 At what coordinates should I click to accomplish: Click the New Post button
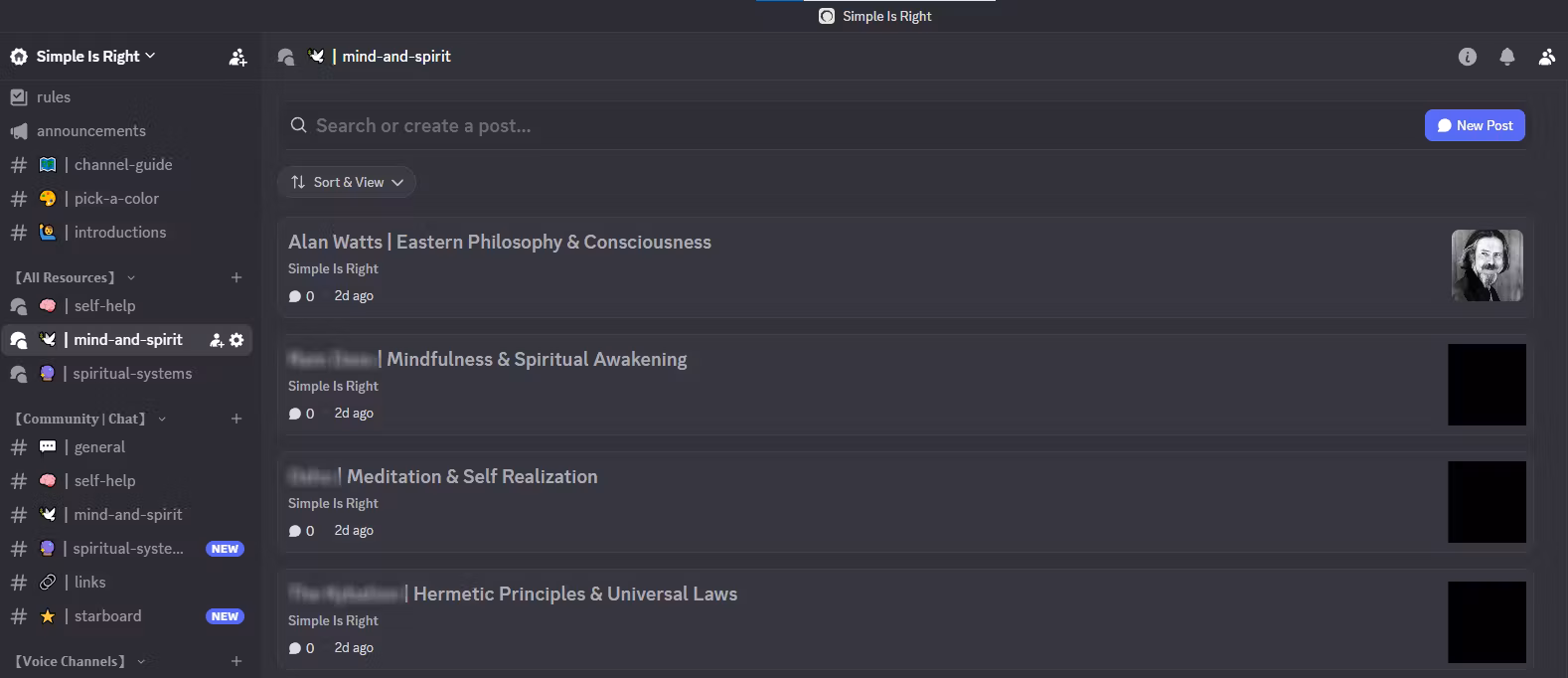pos(1474,125)
